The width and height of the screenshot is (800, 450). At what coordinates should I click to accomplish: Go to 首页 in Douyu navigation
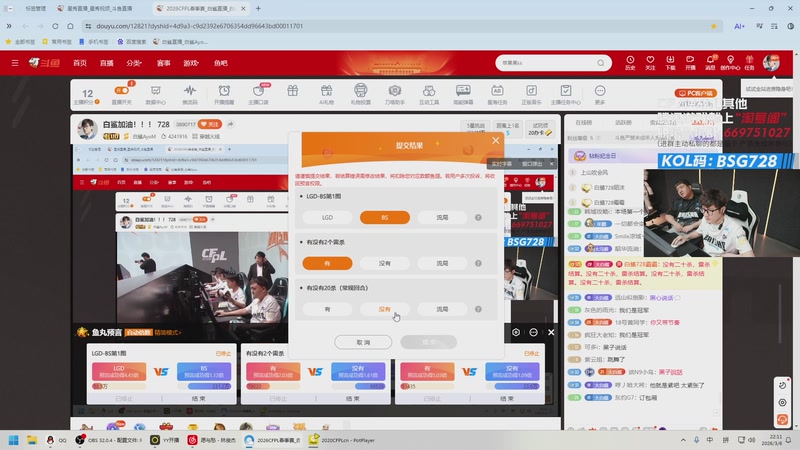pyautogui.click(x=80, y=63)
